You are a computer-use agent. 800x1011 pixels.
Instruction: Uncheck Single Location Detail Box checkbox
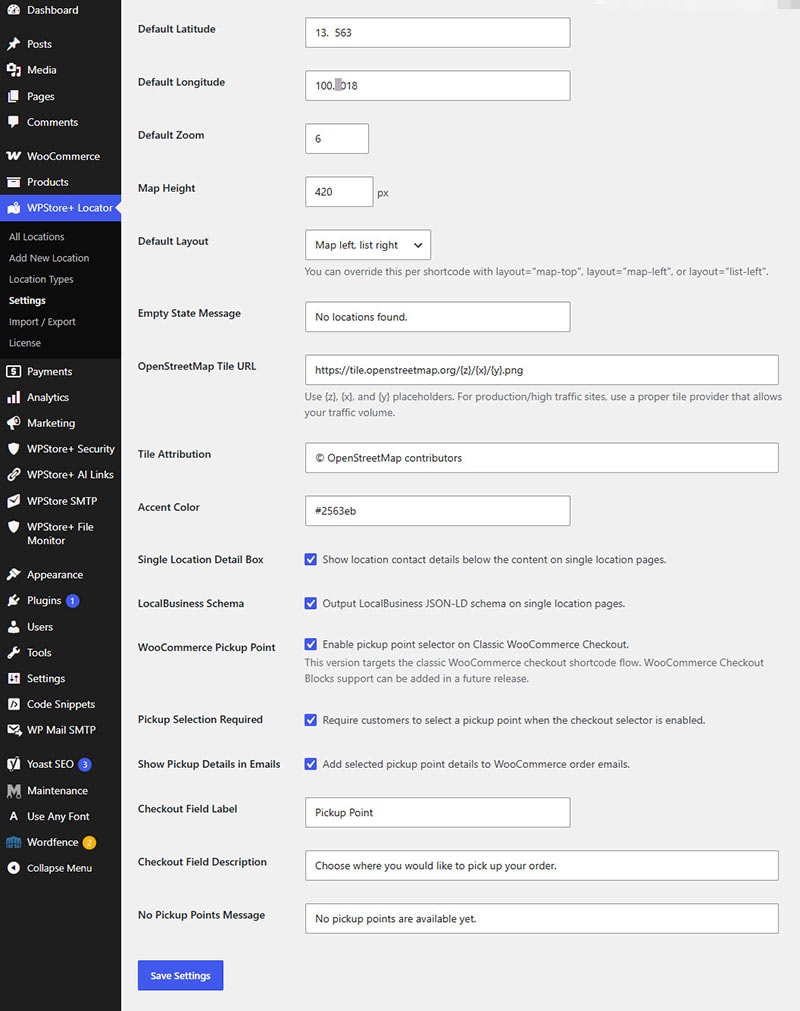(311, 560)
